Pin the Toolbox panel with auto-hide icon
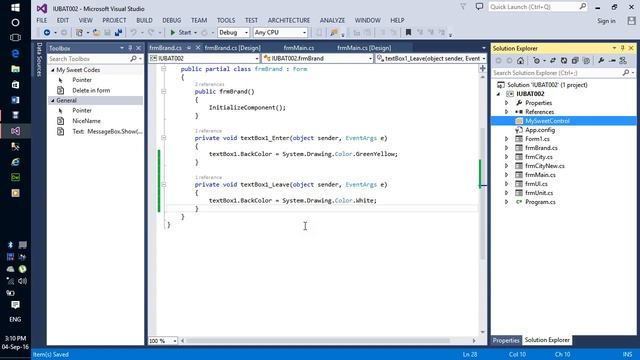The image size is (640, 360). pos(130,48)
